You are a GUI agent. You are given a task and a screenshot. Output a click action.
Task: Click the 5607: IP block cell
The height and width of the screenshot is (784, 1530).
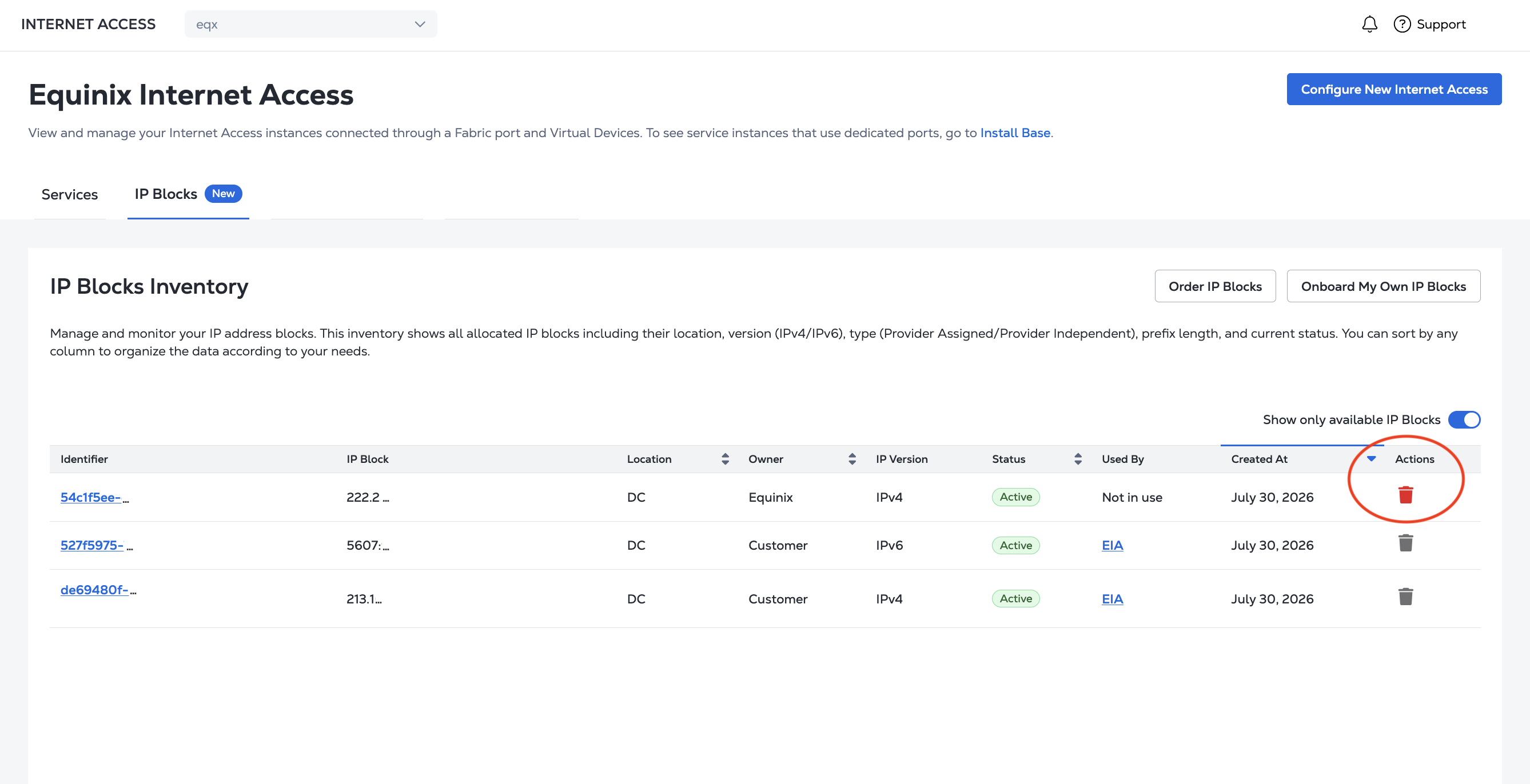tap(368, 545)
